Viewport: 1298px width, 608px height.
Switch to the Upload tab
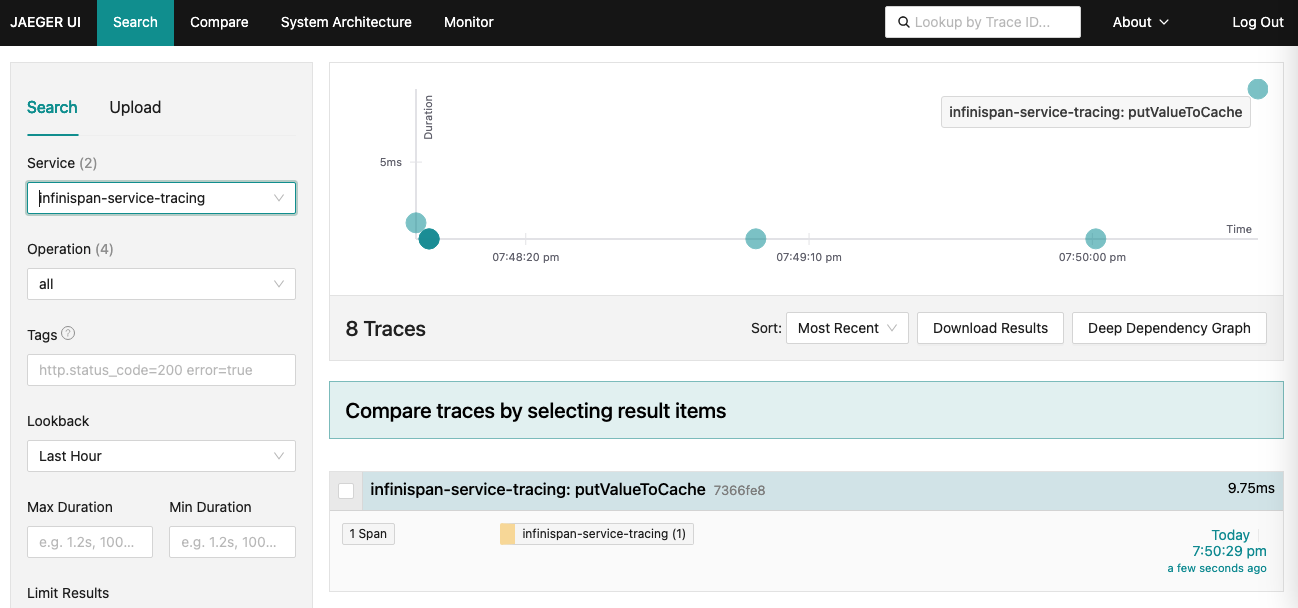[134, 107]
